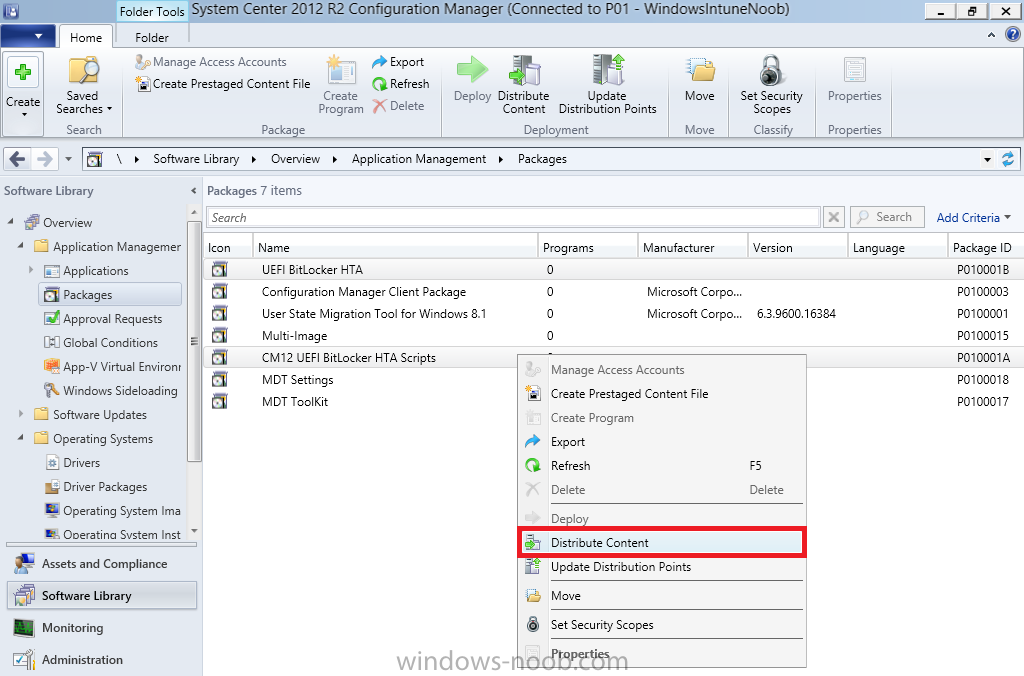Click the Software Library breadcrumb
The image size is (1024, 676).
click(x=196, y=159)
